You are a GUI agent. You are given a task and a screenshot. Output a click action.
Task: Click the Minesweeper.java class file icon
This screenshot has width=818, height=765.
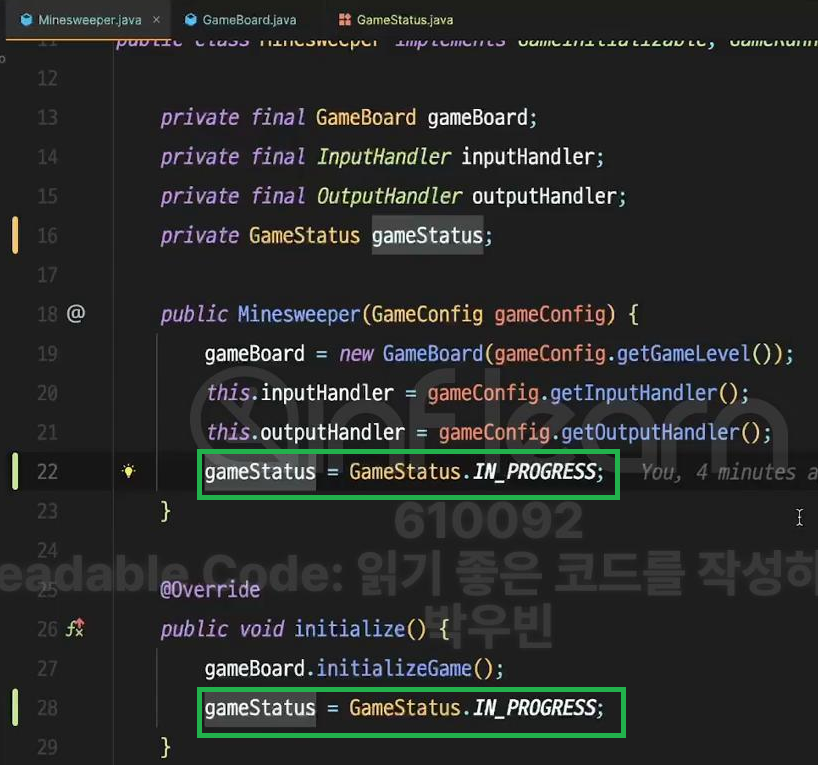26,20
